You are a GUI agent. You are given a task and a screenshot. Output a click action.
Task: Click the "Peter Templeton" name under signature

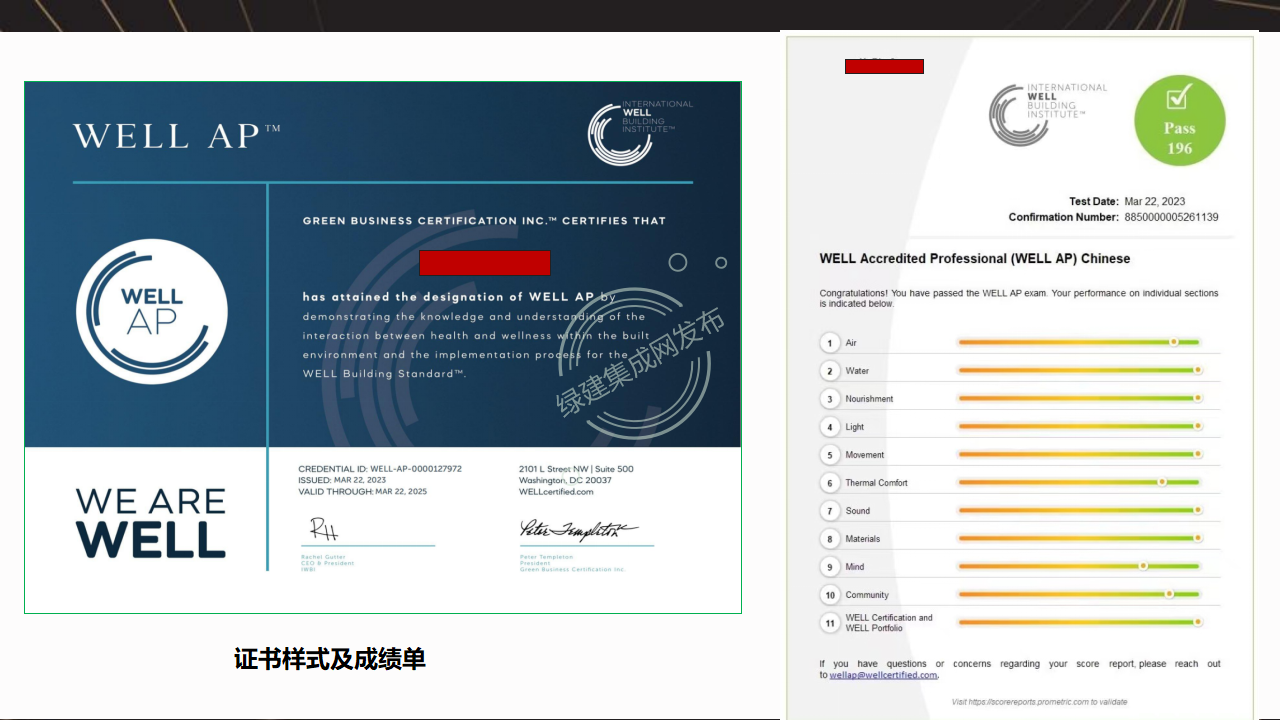pyautogui.click(x=546, y=557)
